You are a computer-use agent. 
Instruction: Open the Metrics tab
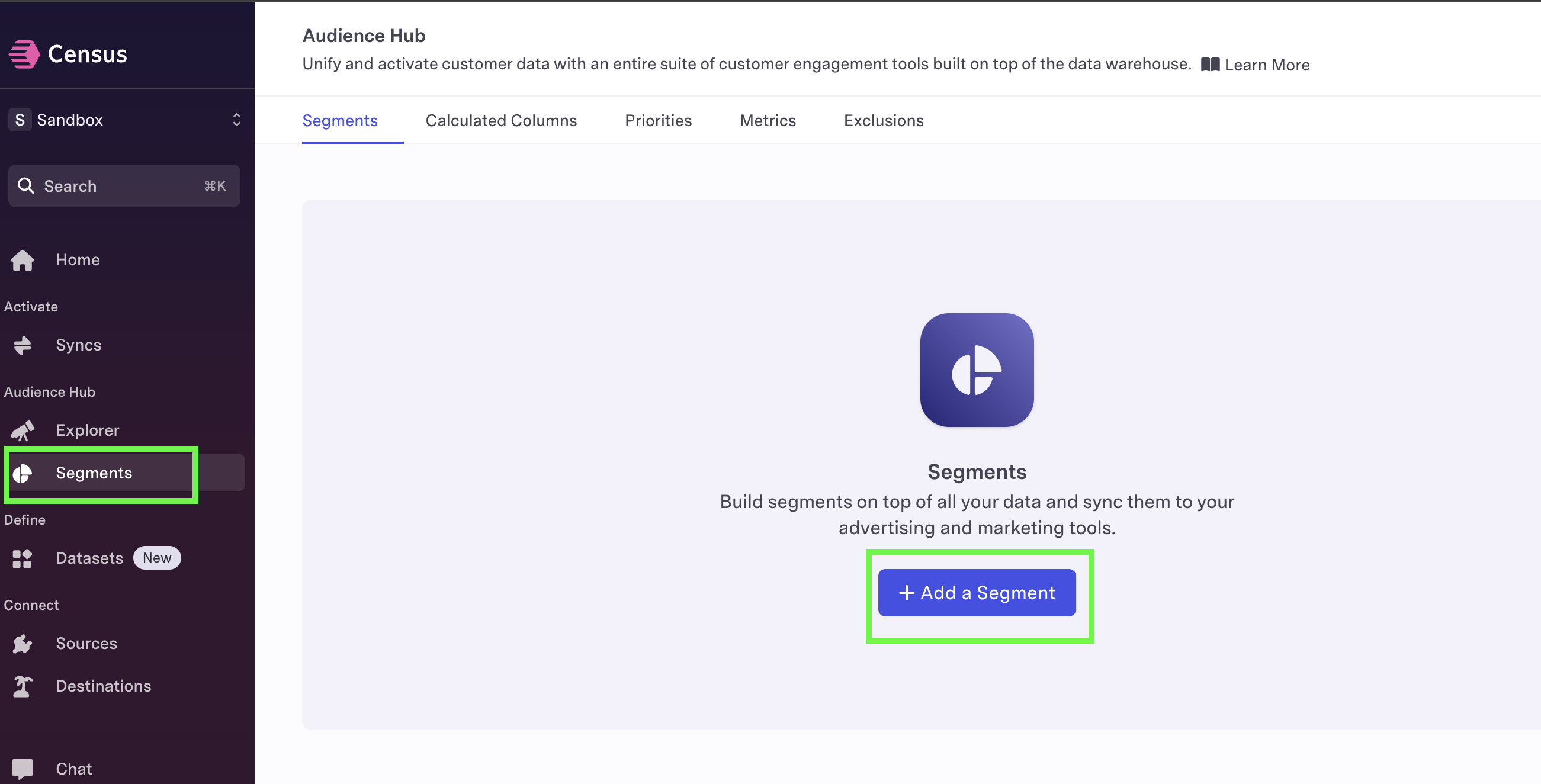768,121
